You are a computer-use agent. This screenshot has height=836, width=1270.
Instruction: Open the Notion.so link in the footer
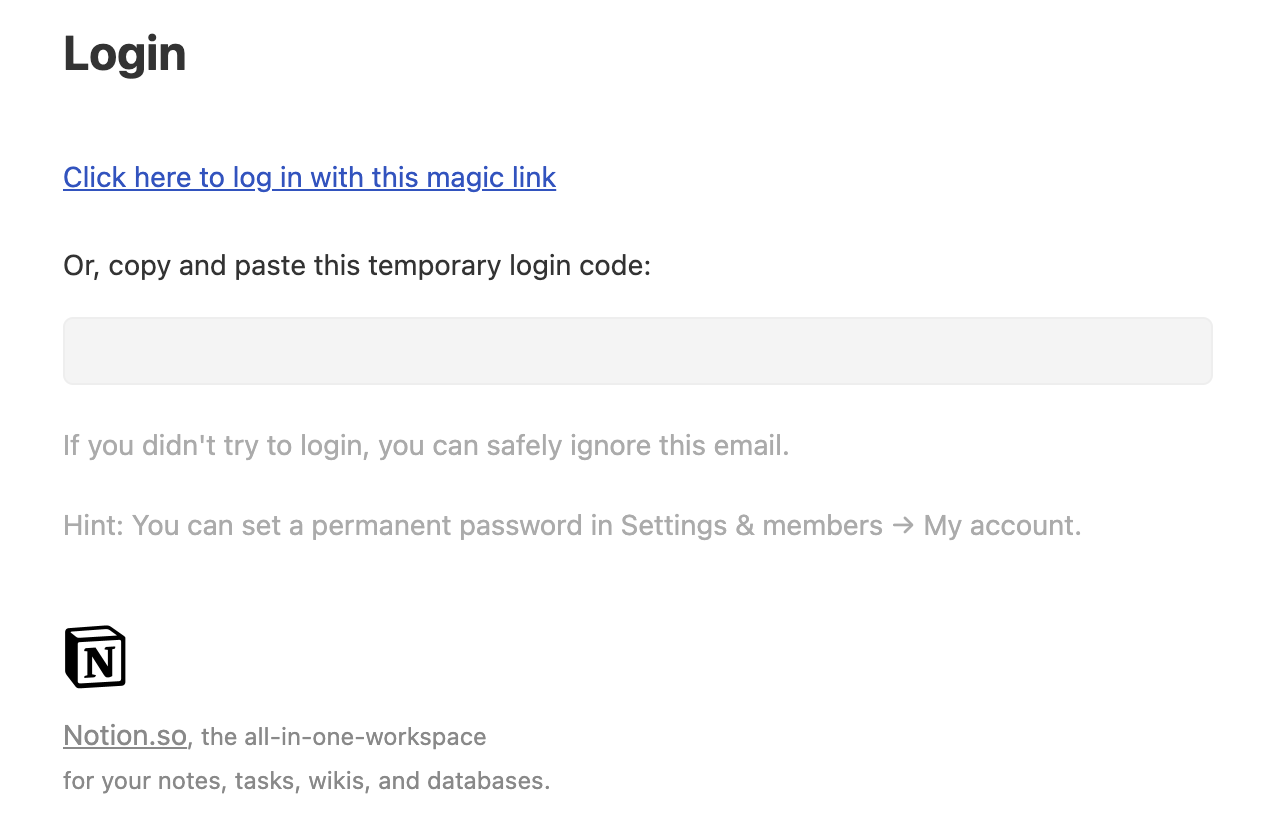click(125, 736)
